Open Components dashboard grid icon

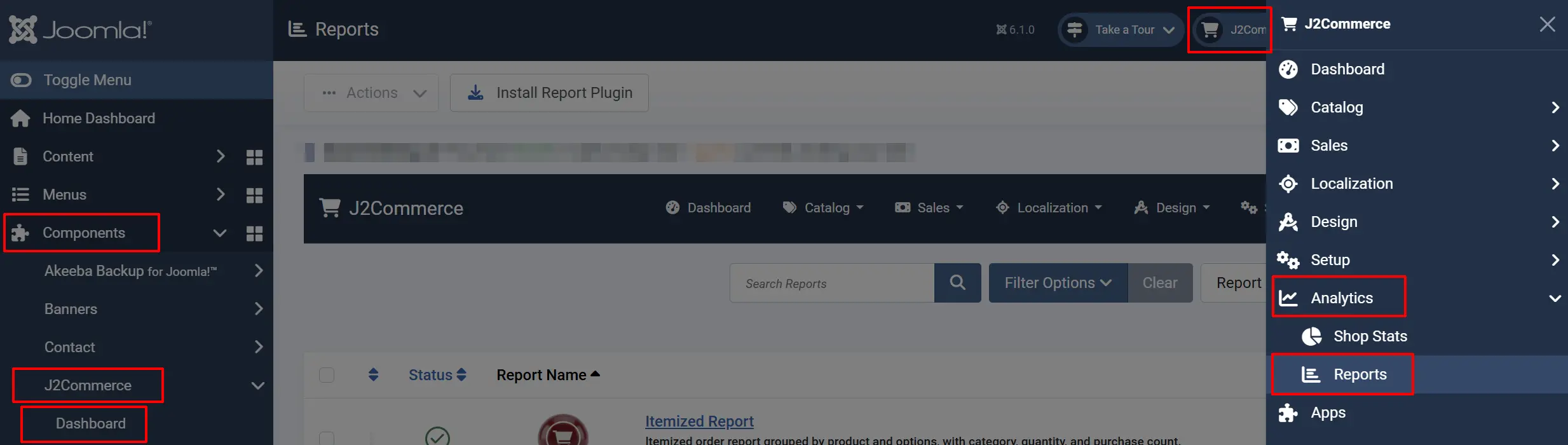254,233
